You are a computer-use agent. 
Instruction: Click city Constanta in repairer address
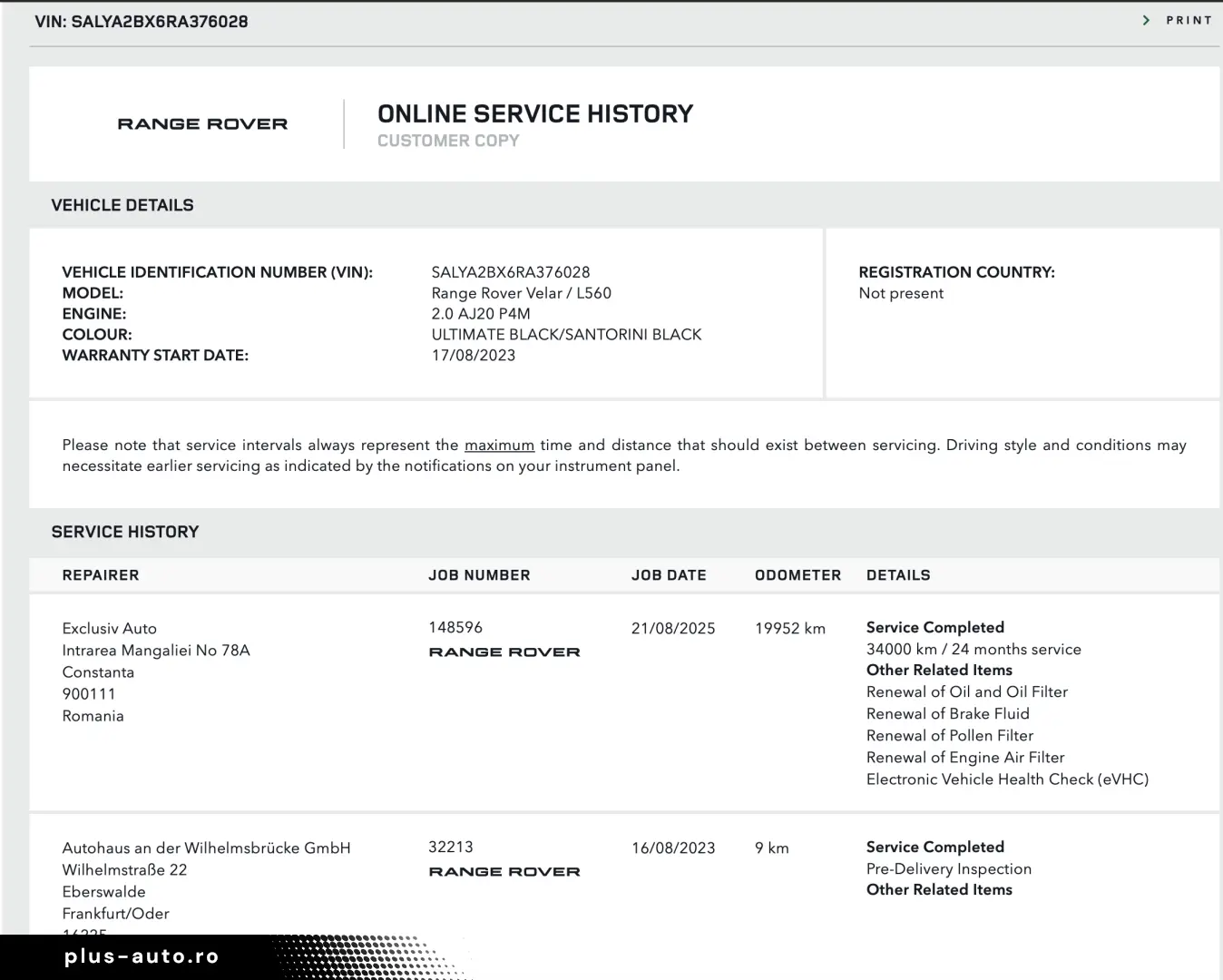point(98,672)
